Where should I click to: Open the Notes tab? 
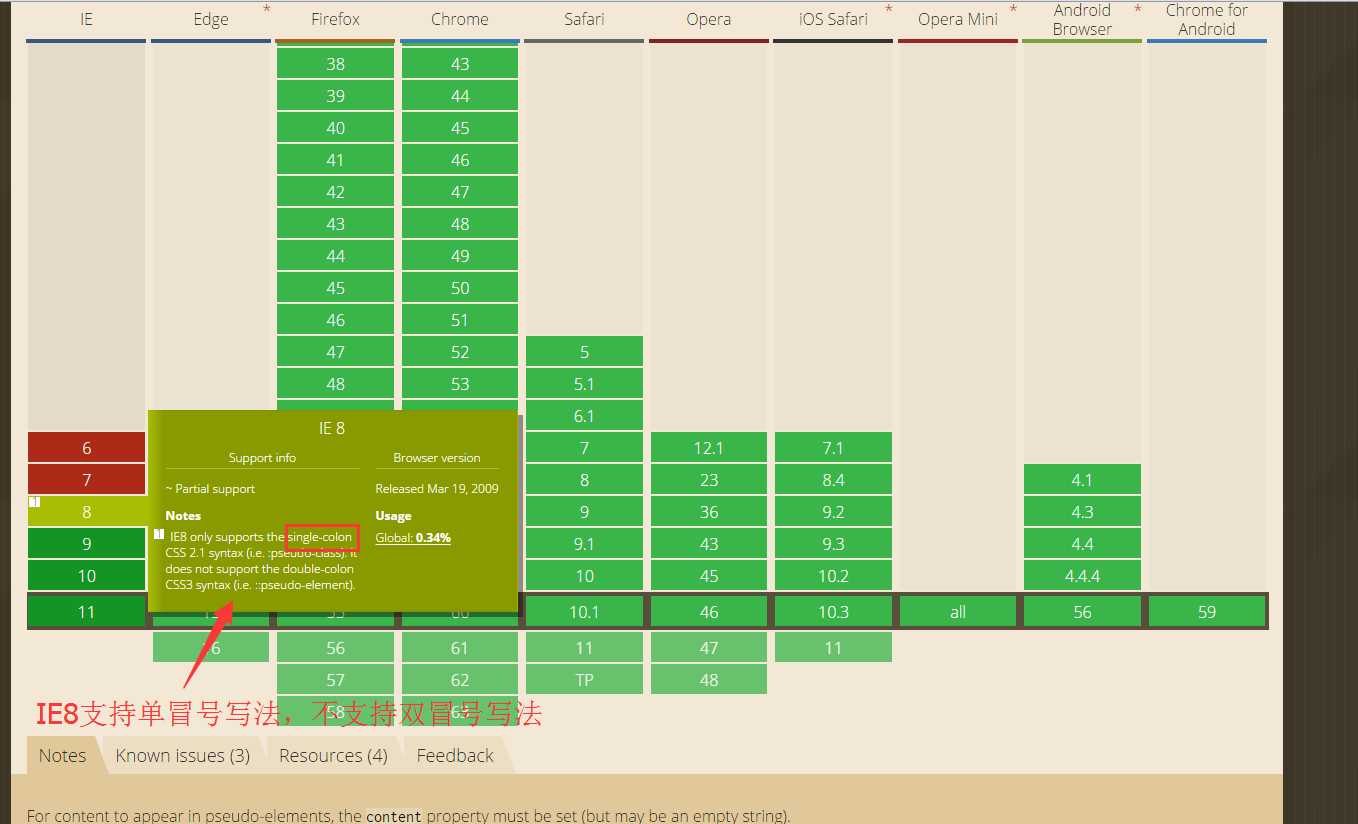(x=62, y=755)
